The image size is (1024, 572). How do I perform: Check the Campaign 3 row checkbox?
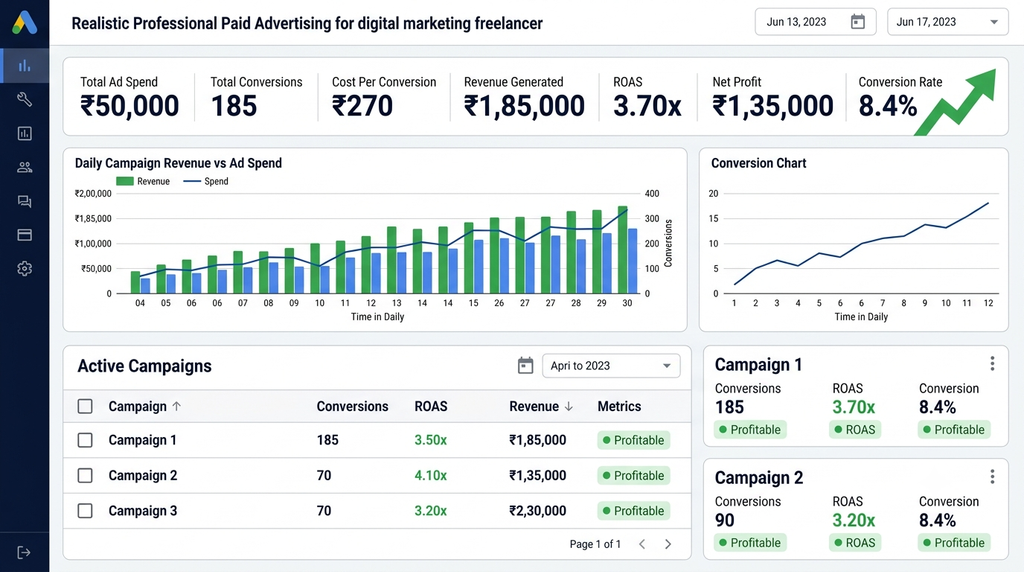pos(85,511)
